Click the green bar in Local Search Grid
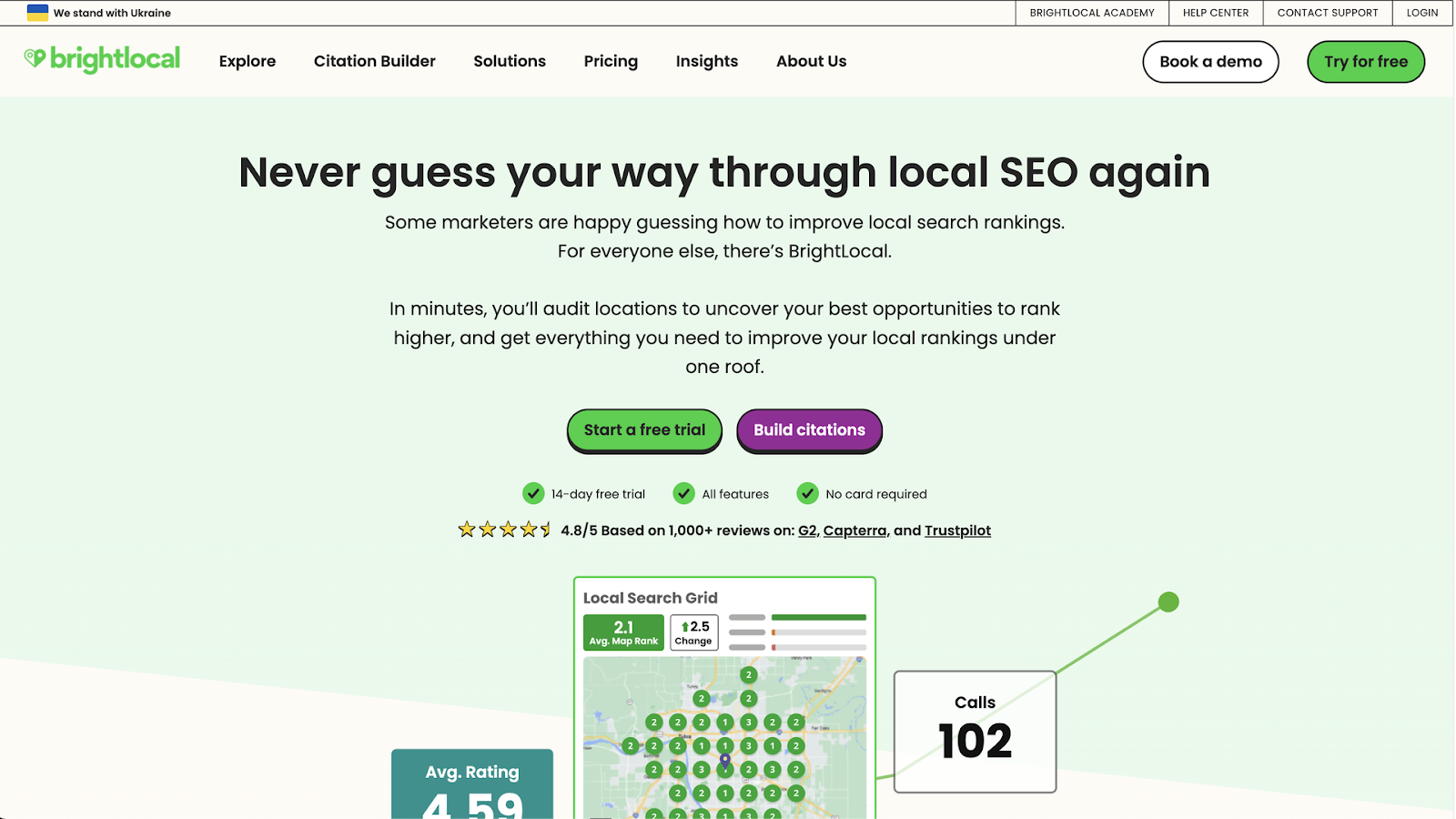Screen dimensions: 1456x819 pyautogui.click(x=819, y=617)
